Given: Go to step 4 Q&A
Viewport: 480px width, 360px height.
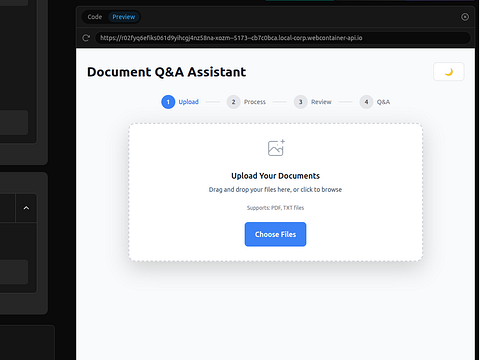Looking at the screenshot, I should 375,102.
